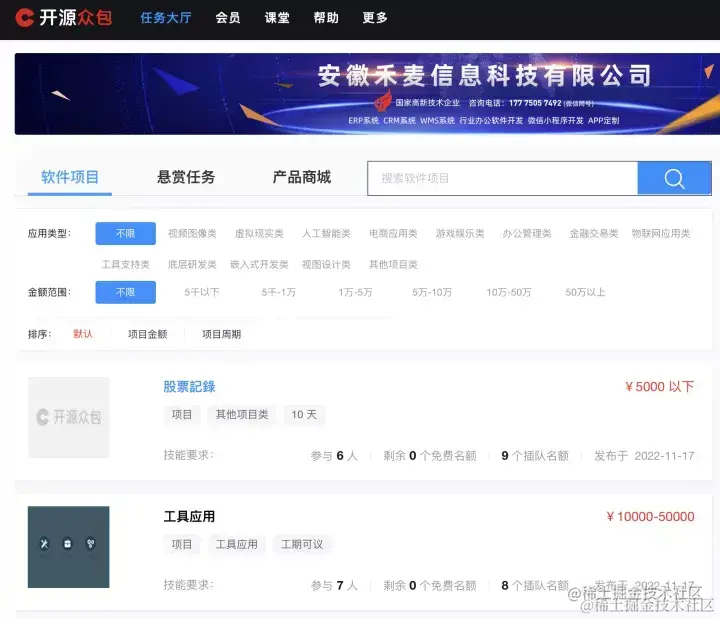The height and width of the screenshot is (619, 720).
Task: Choose the 1万-5万 amount range
Action: point(355,293)
